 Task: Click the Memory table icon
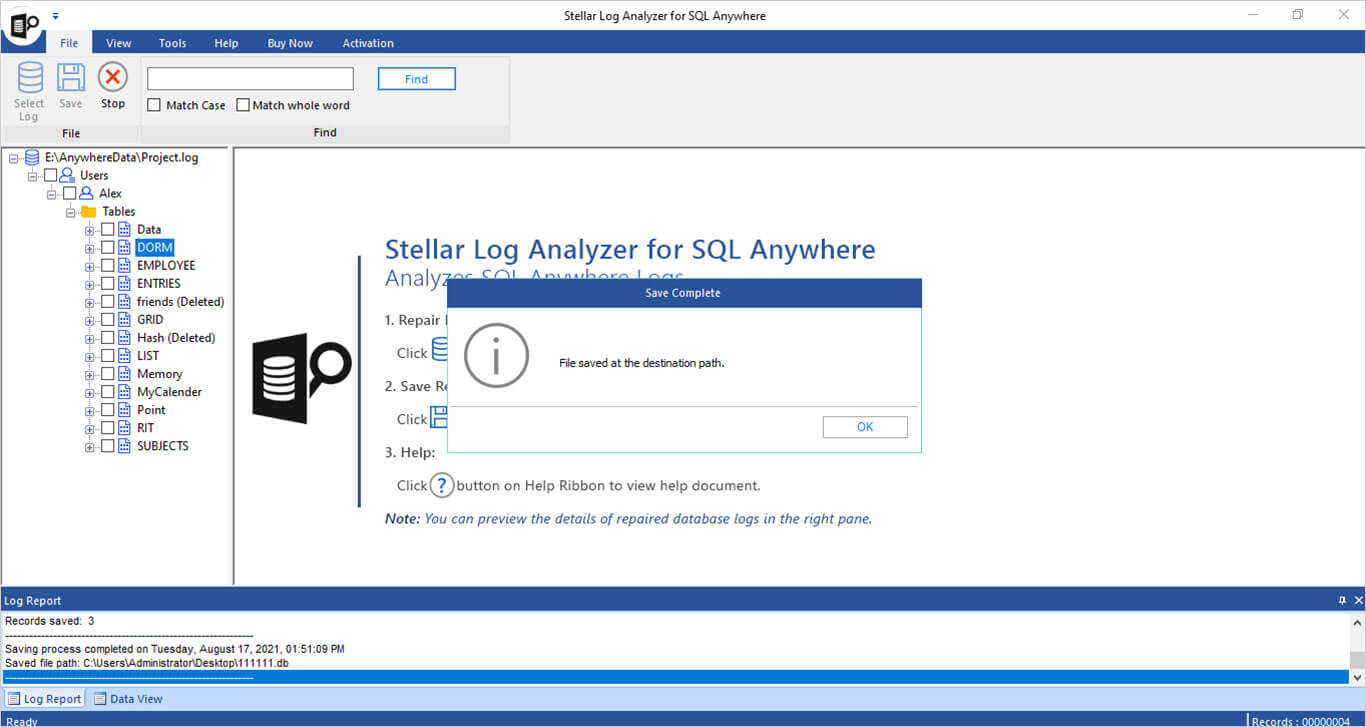[124, 373]
